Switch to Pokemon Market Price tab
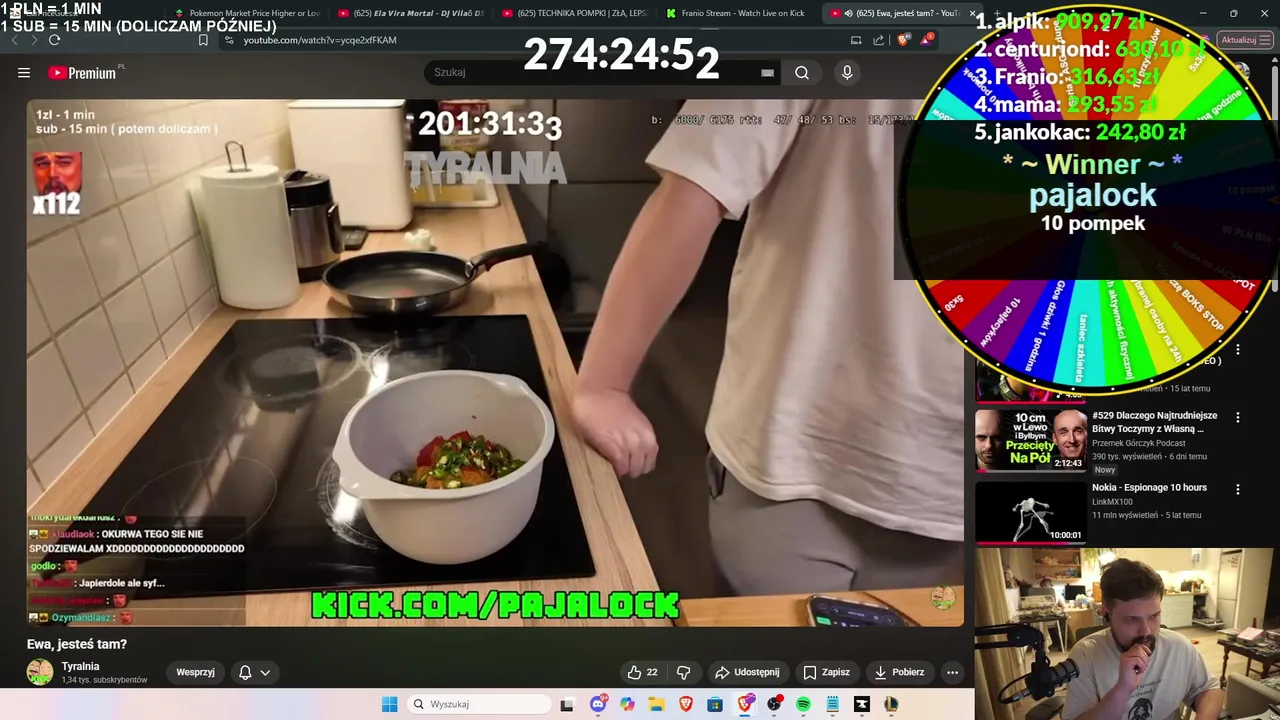The width and height of the screenshot is (1280, 720). pos(247,13)
